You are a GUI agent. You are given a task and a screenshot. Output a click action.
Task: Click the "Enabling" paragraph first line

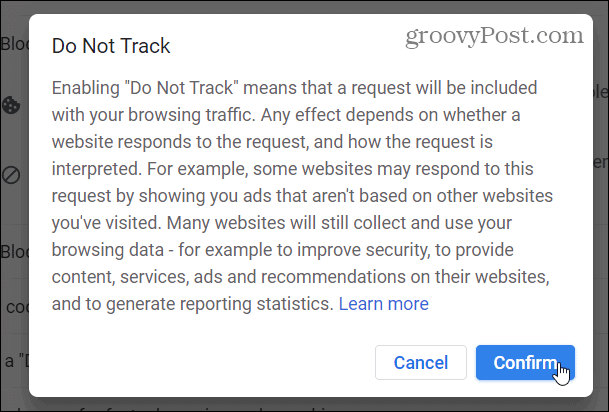point(294,88)
